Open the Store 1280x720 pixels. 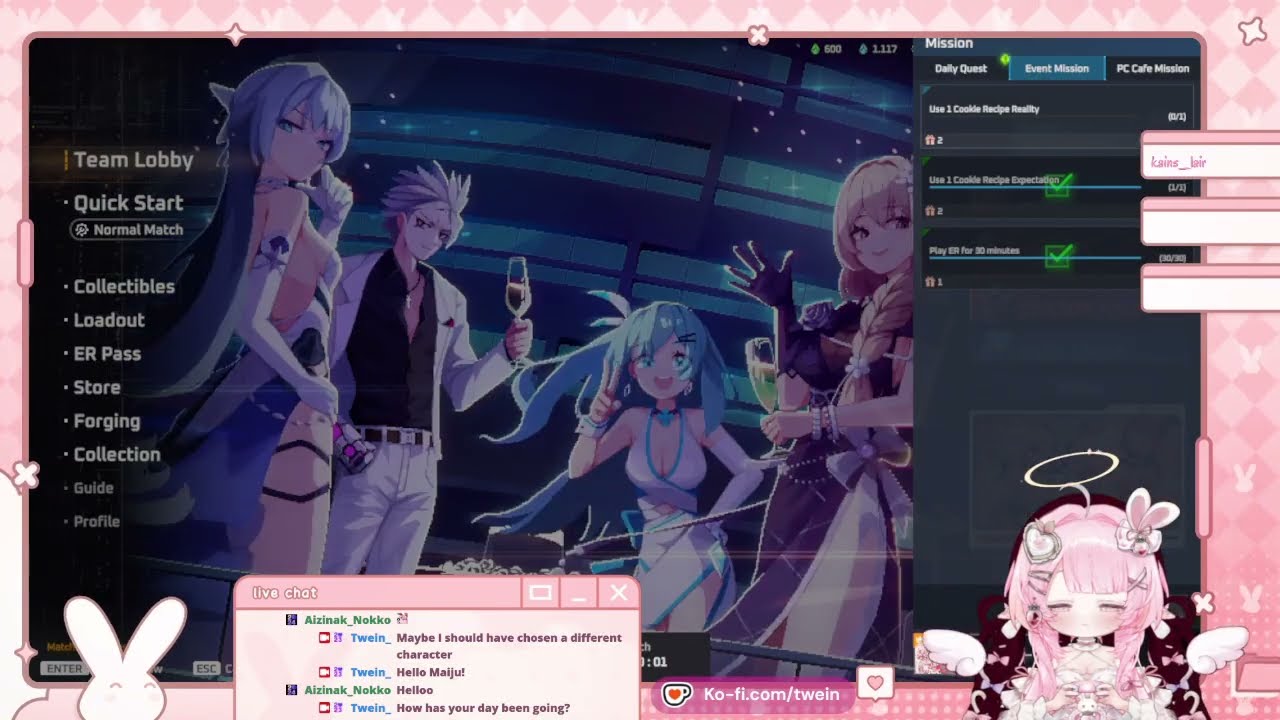(97, 387)
